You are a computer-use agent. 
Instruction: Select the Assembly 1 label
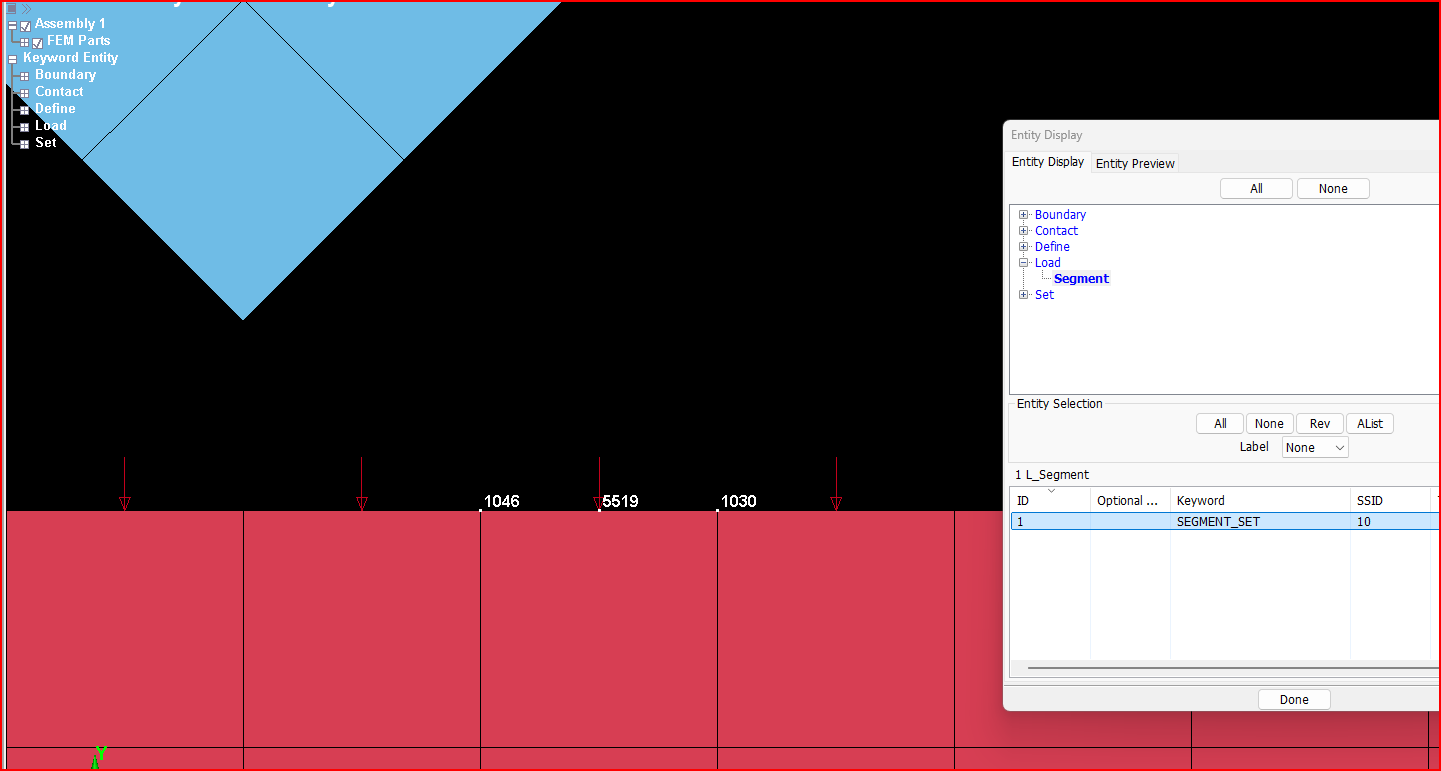pos(70,24)
